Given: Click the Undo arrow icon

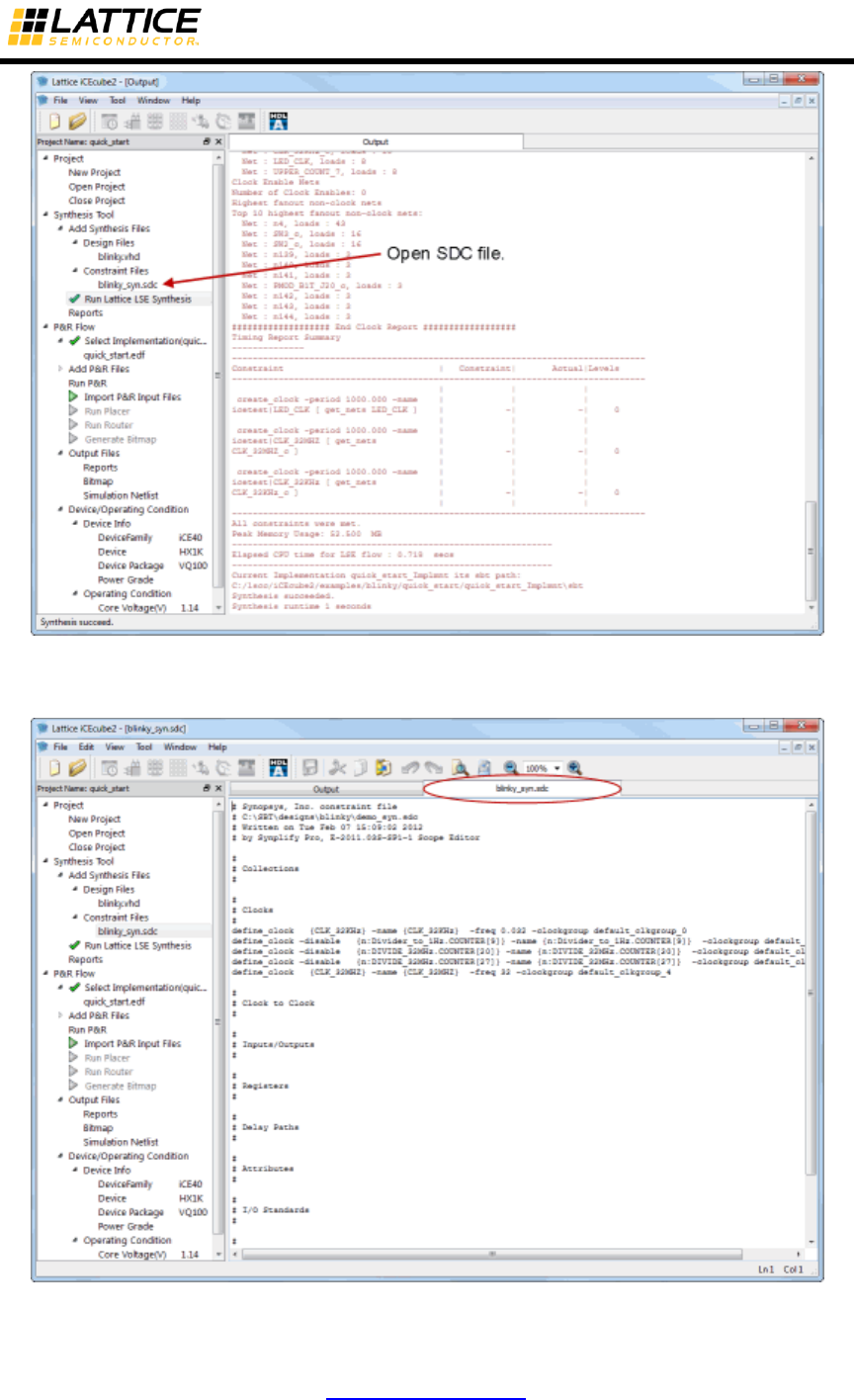Looking at the screenshot, I should click(412, 768).
